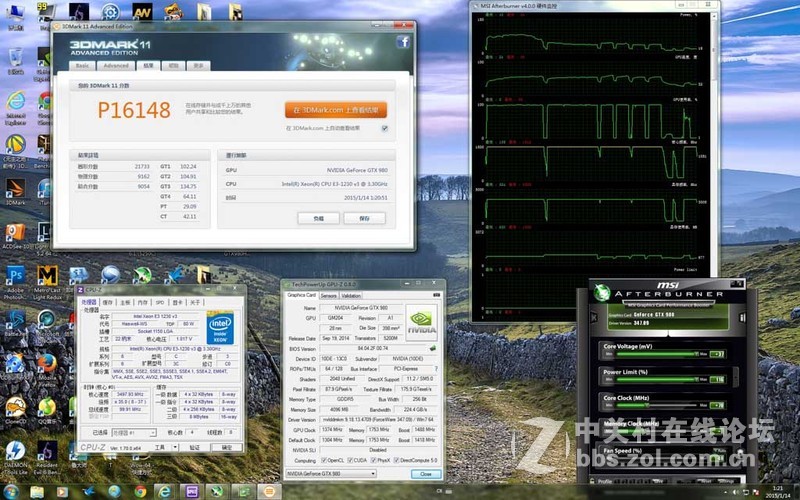Adjust the Core Voltage slider in Afterburner
Viewport: 800px width, 500px height.
(x=657, y=354)
